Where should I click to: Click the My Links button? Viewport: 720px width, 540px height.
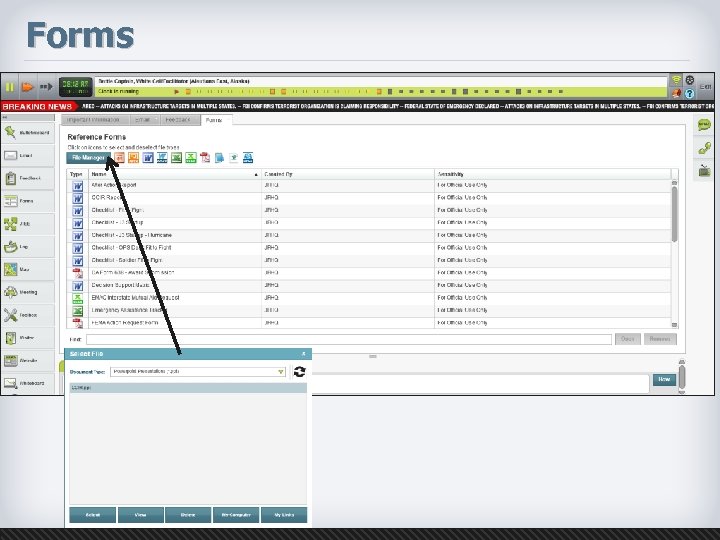(284, 515)
